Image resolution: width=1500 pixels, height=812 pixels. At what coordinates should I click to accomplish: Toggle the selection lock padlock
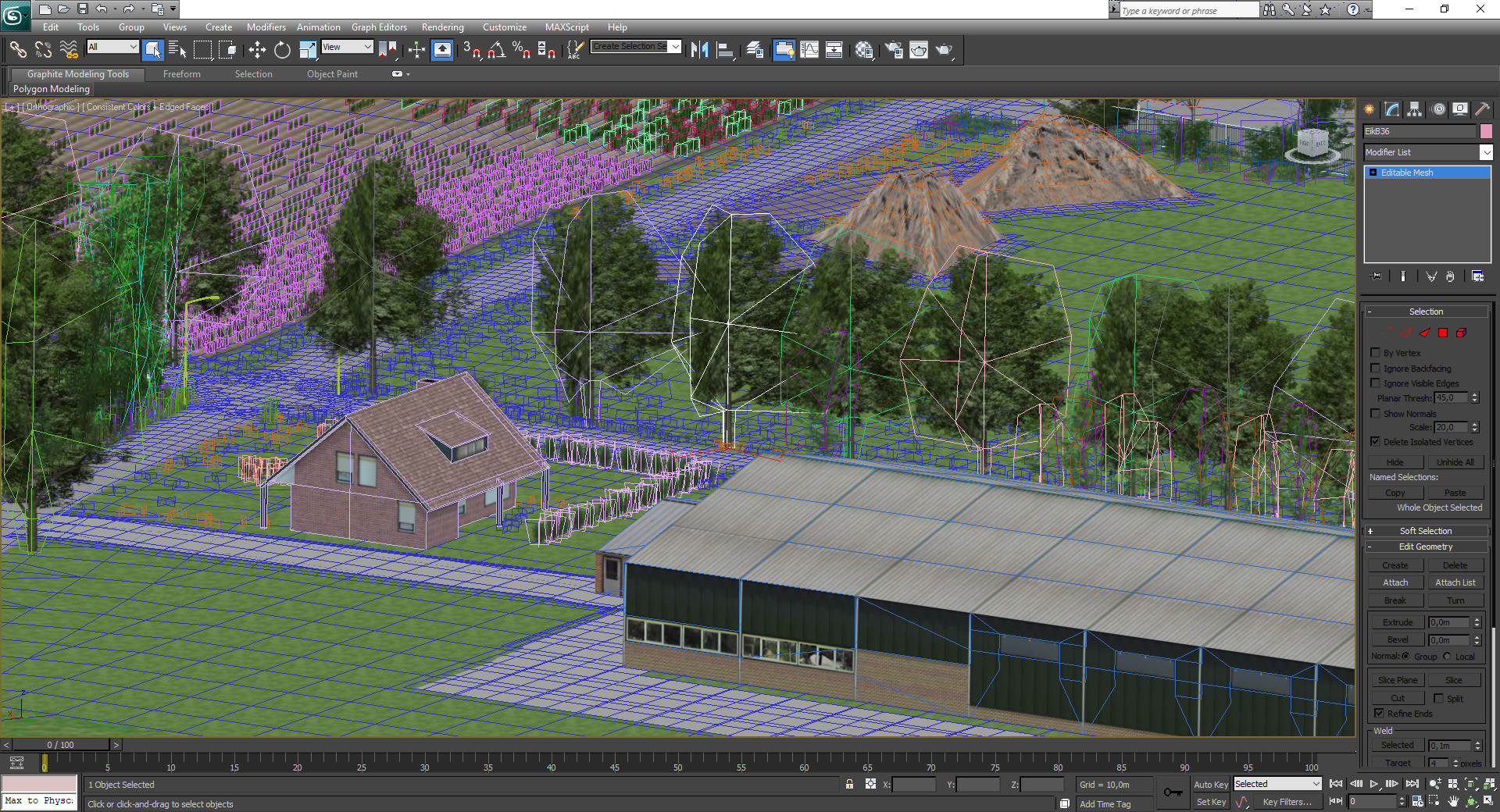pyautogui.click(x=849, y=784)
